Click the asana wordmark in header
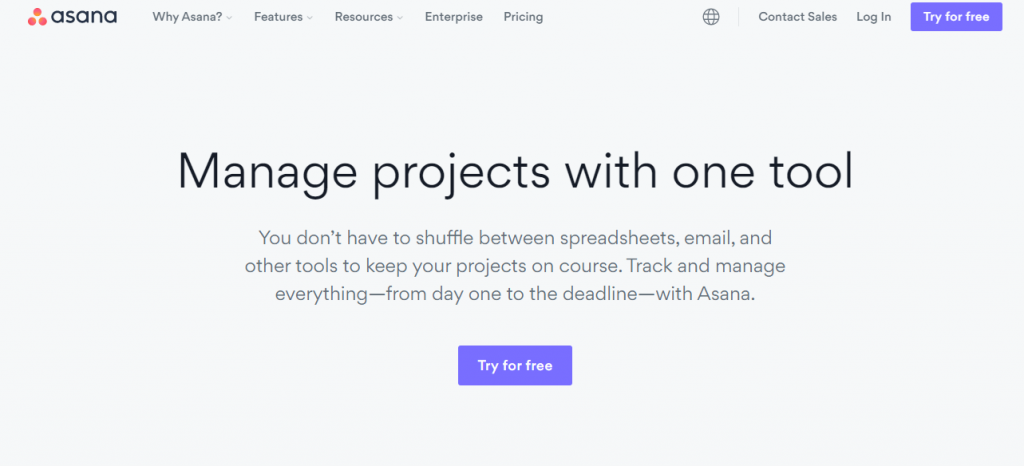This screenshot has height=466, width=1024. [x=84, y=17]
